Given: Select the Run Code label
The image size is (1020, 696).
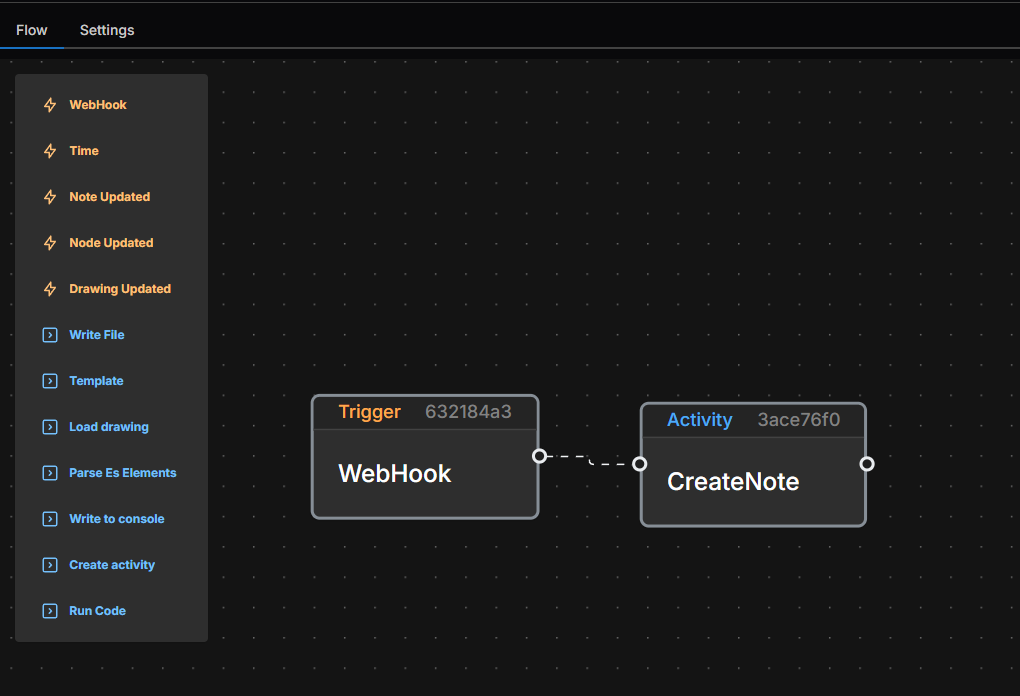Looking at the screenshot, I should pos(97,611).
